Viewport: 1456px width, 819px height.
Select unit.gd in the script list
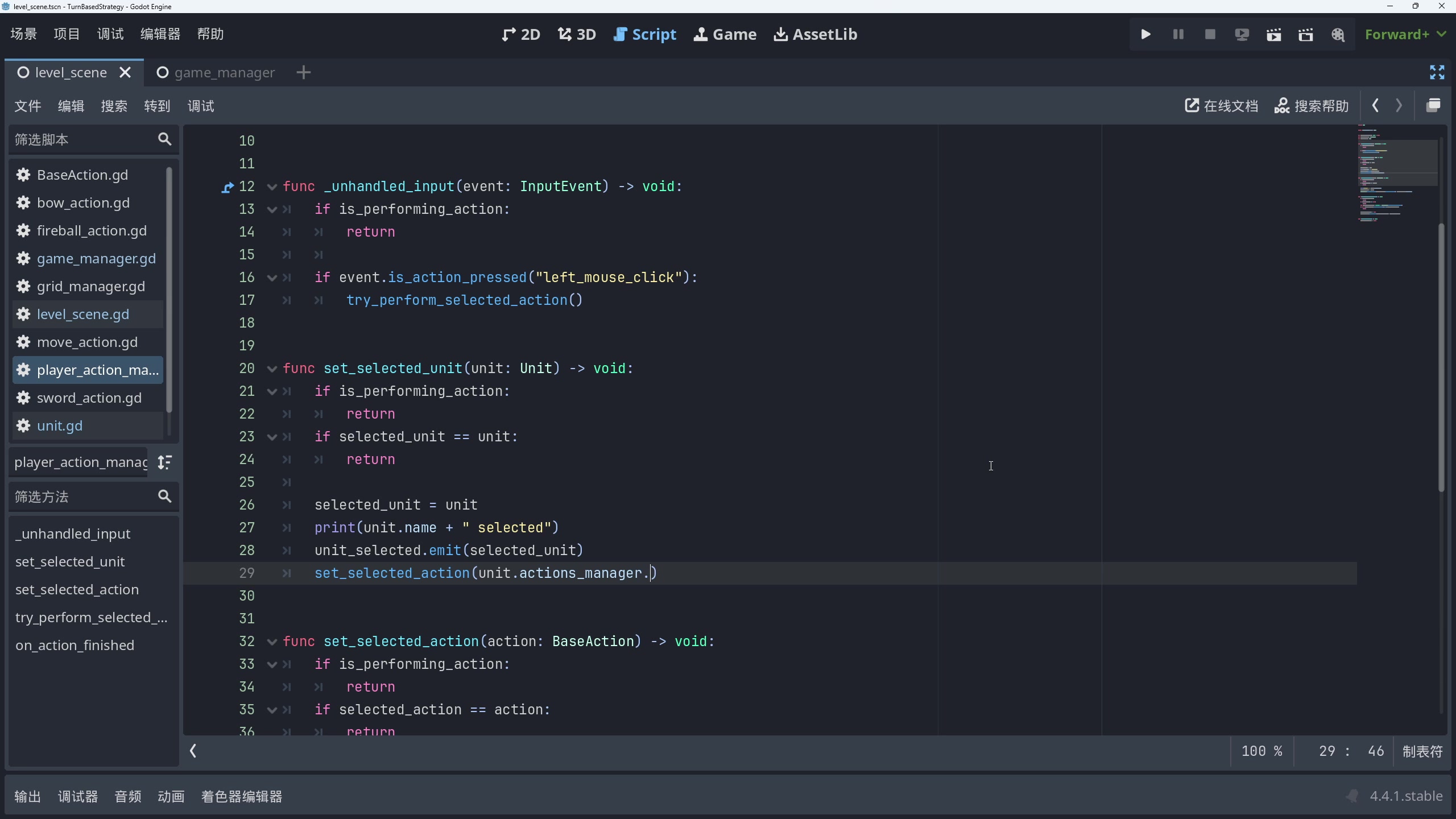tap(60, 425)
